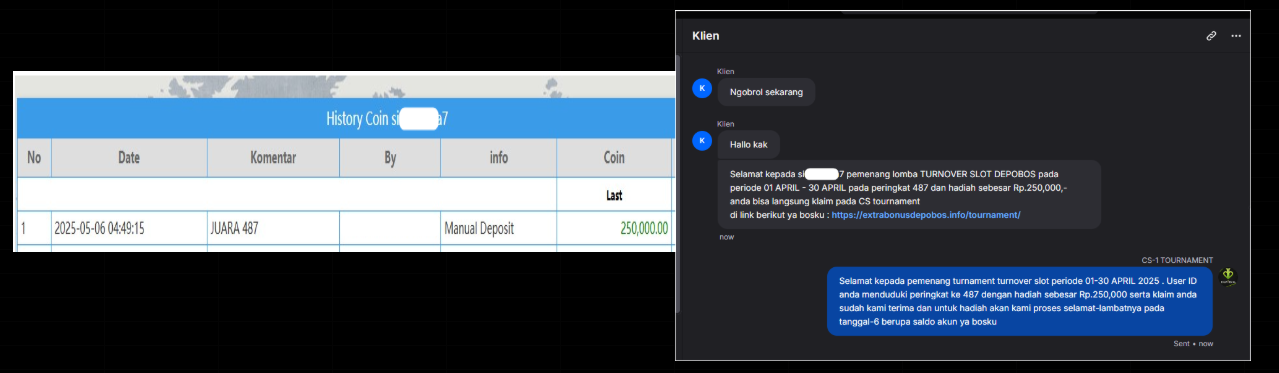
Task: Click the Klien chat title
Action: (706, 36)
